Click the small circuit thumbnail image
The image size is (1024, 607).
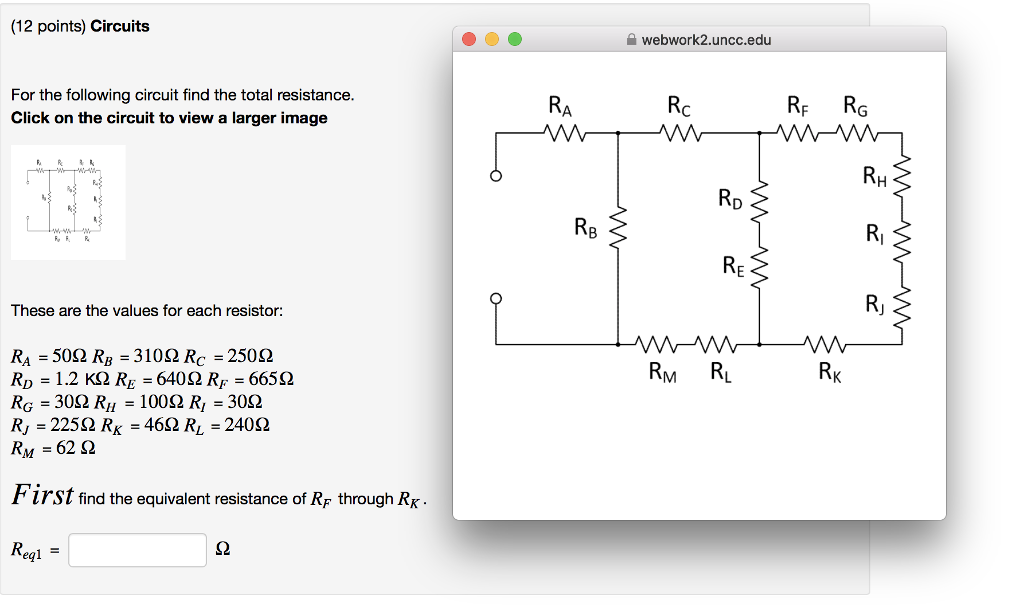tap(67, 201)
